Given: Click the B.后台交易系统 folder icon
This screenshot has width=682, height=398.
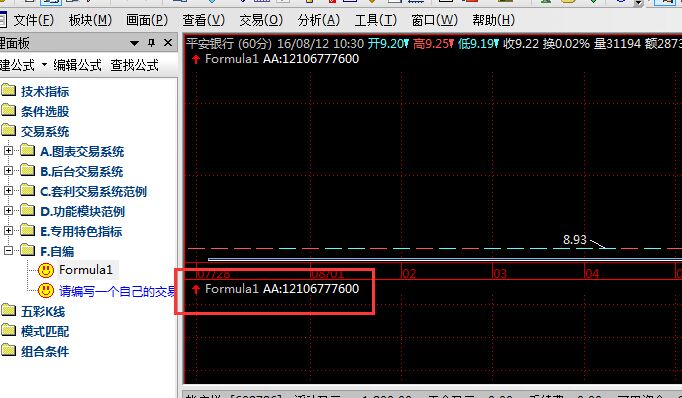Looking at the screenshot, I should click(27, 170).
